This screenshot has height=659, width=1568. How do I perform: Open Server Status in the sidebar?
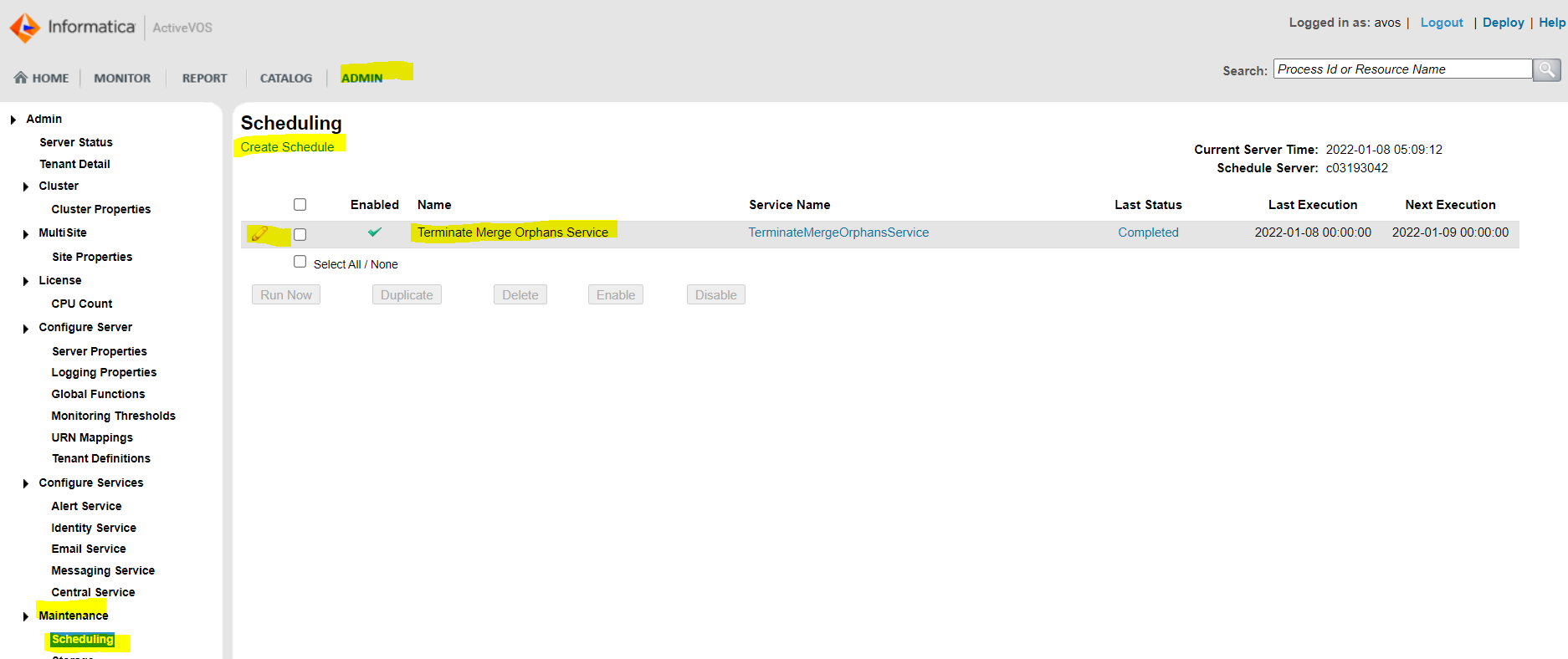(76, 142)
